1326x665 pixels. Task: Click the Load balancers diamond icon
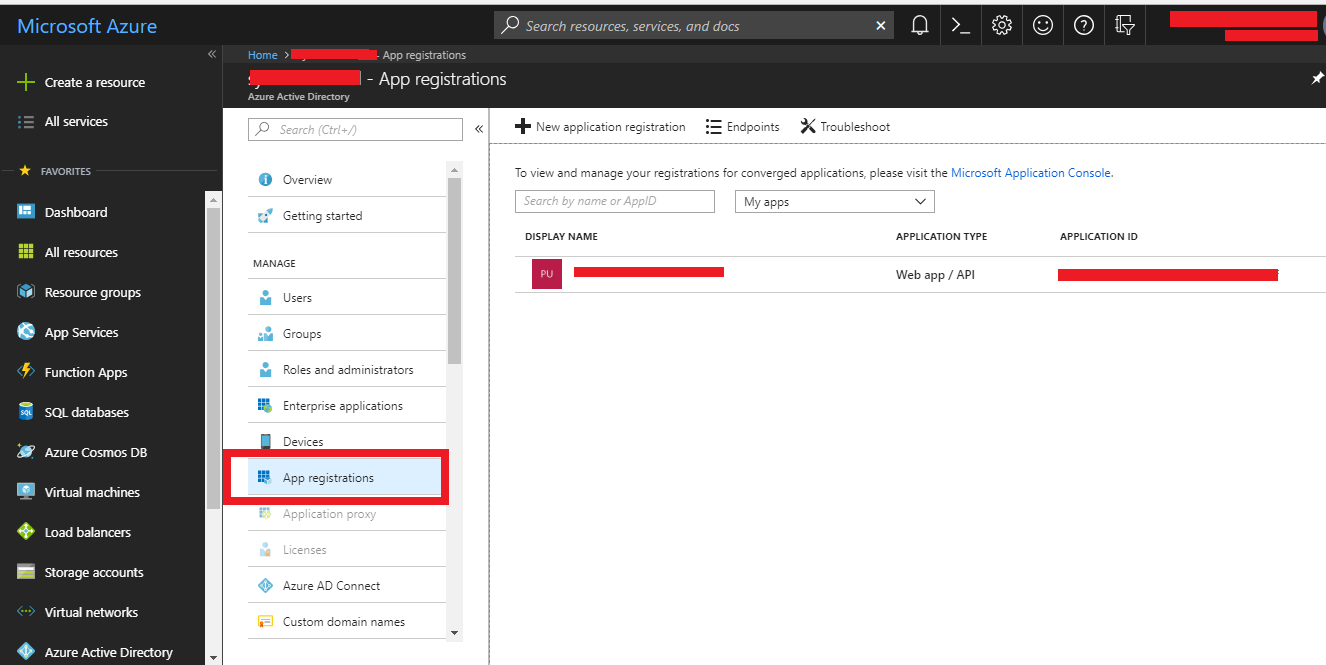point(26,532)
